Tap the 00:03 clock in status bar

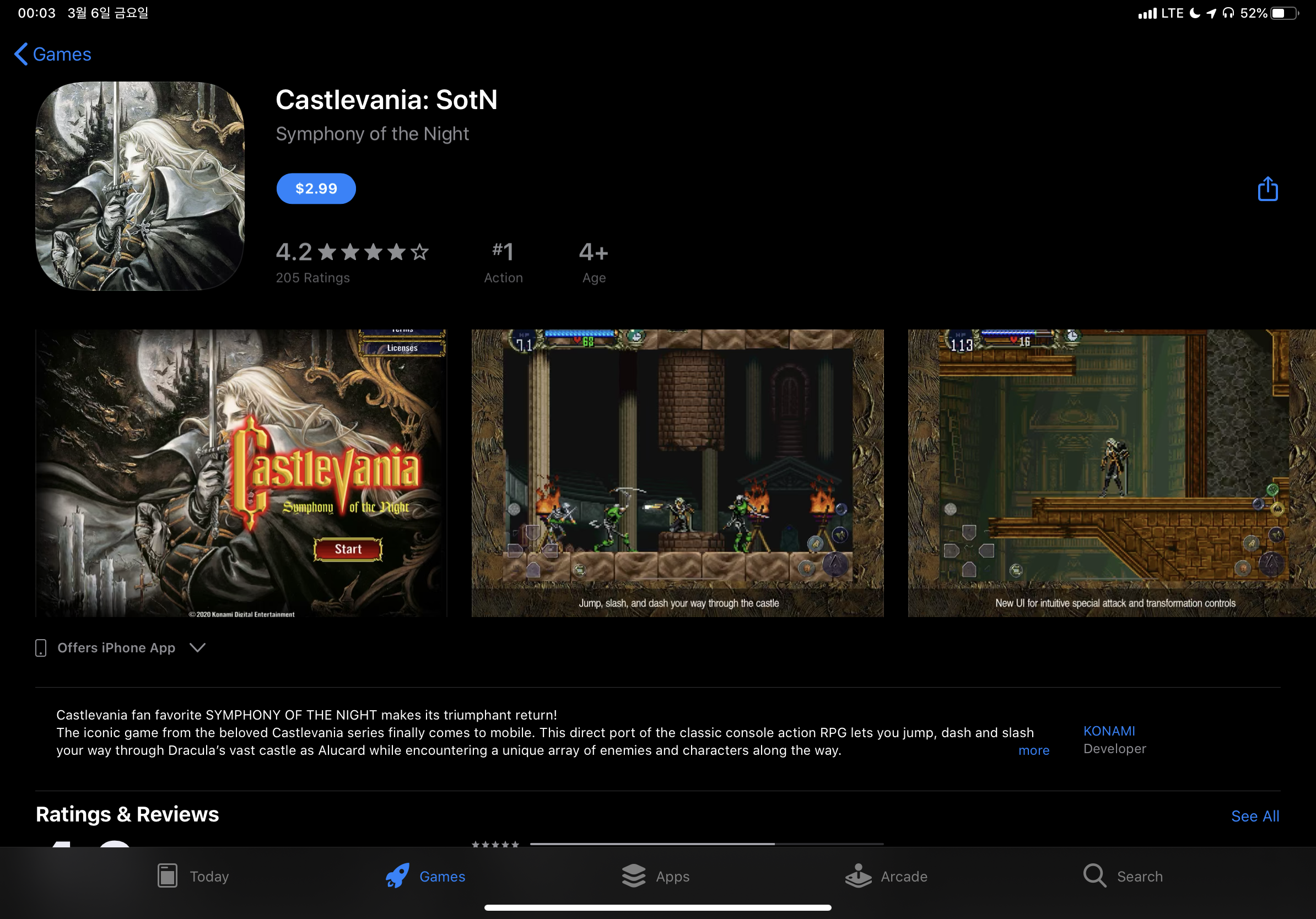tap(37, 13)
